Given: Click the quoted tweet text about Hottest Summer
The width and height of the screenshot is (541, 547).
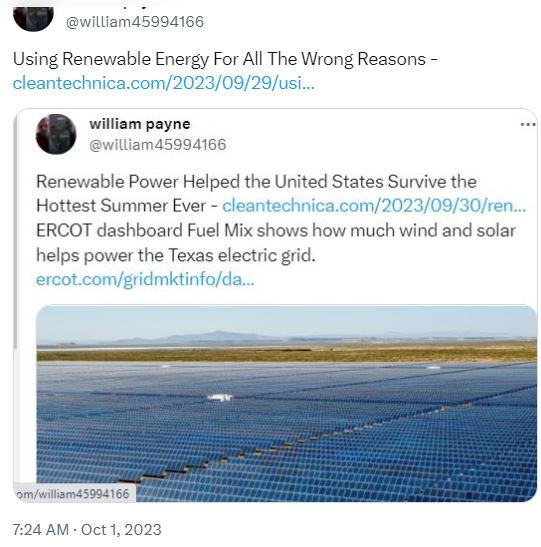Looking at the screenshot, I should pyautogui.click(x=256, y=194).
